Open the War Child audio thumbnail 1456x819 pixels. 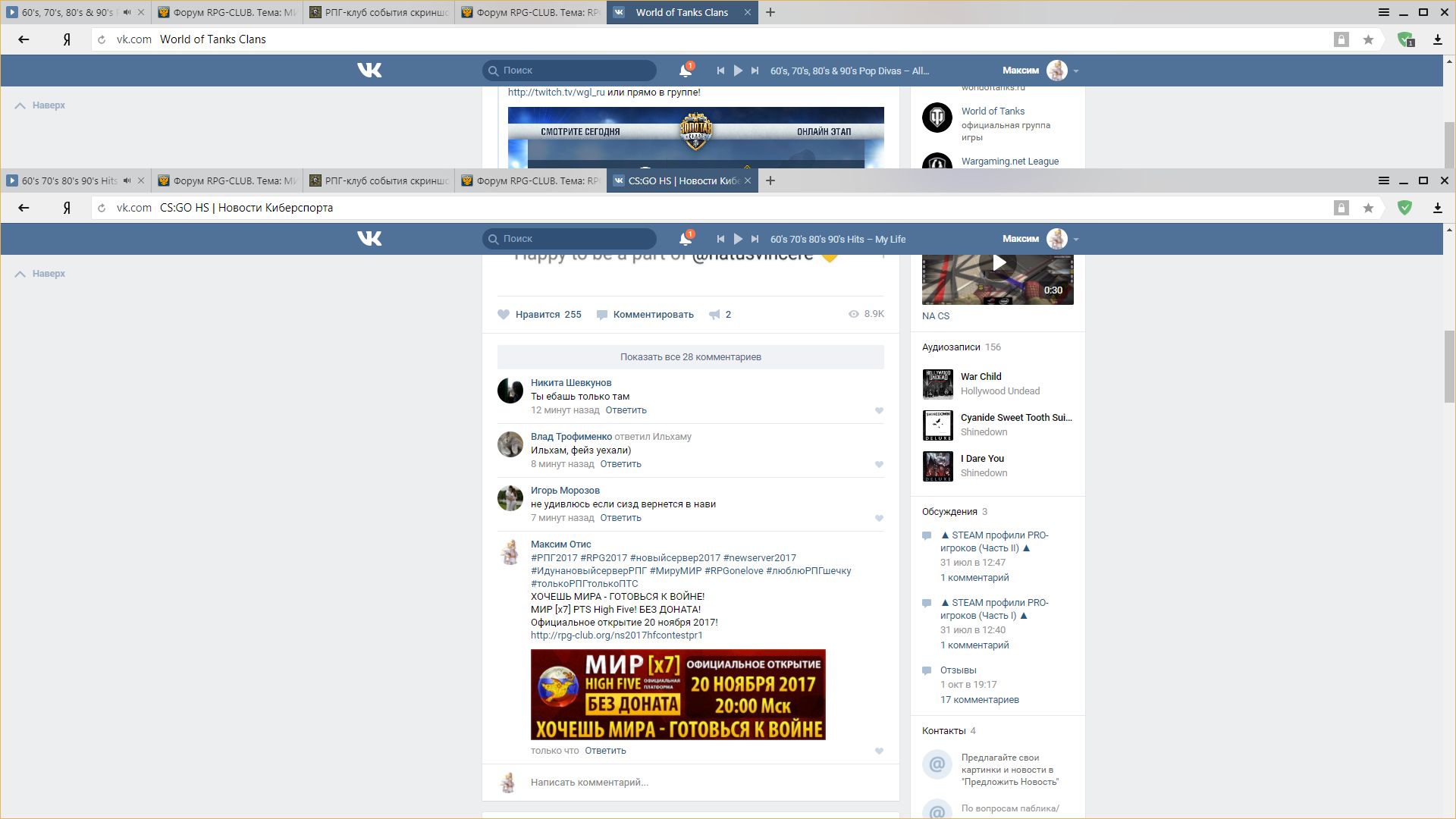point(937,384)
